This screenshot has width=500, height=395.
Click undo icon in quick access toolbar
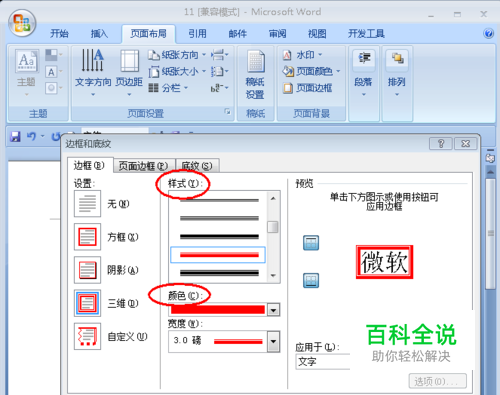(x=31, y=136)
